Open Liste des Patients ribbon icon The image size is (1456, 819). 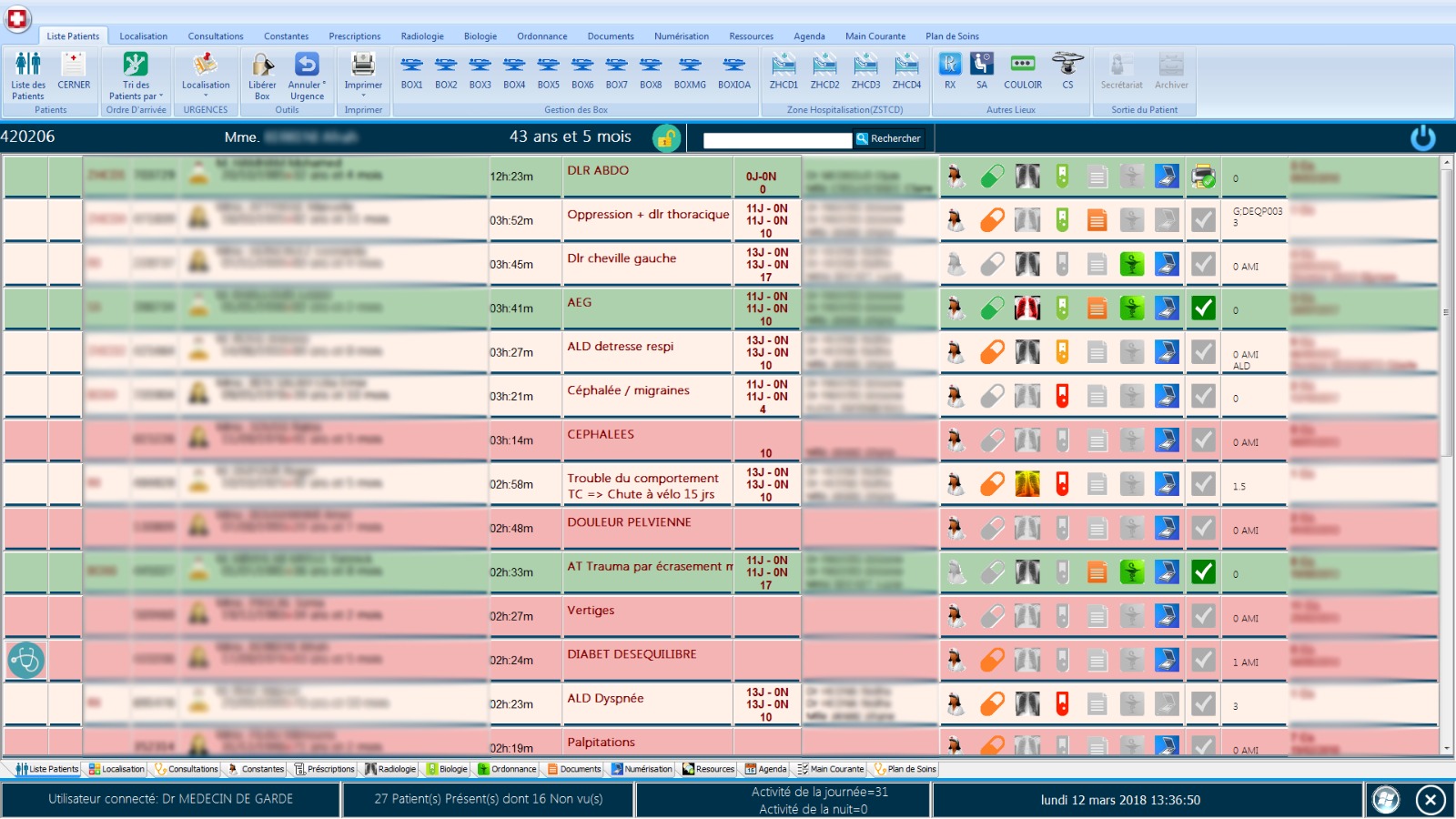coord(27,76)
